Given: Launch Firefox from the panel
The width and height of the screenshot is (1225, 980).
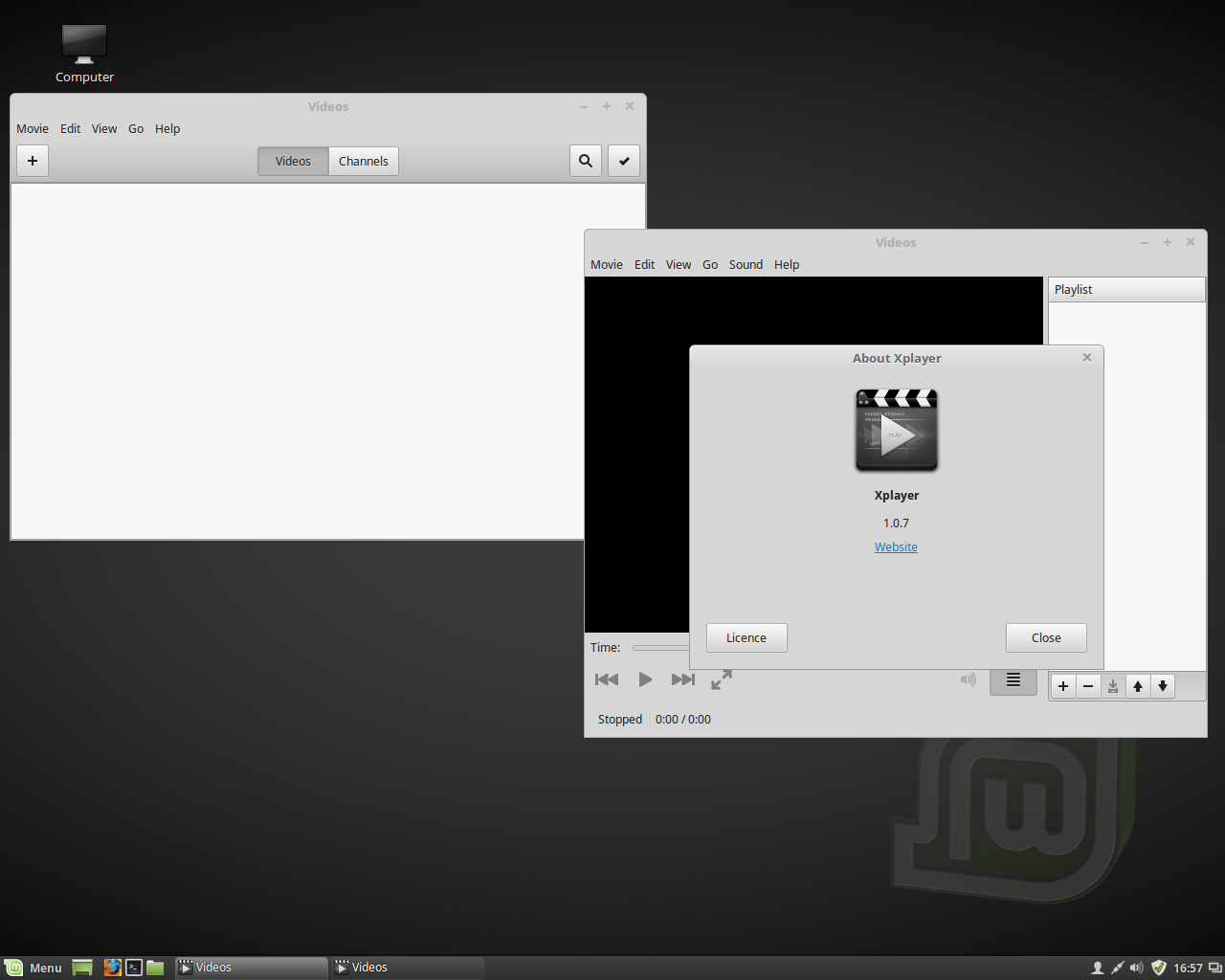Looking at the screenshot, I should click(113, 968).
